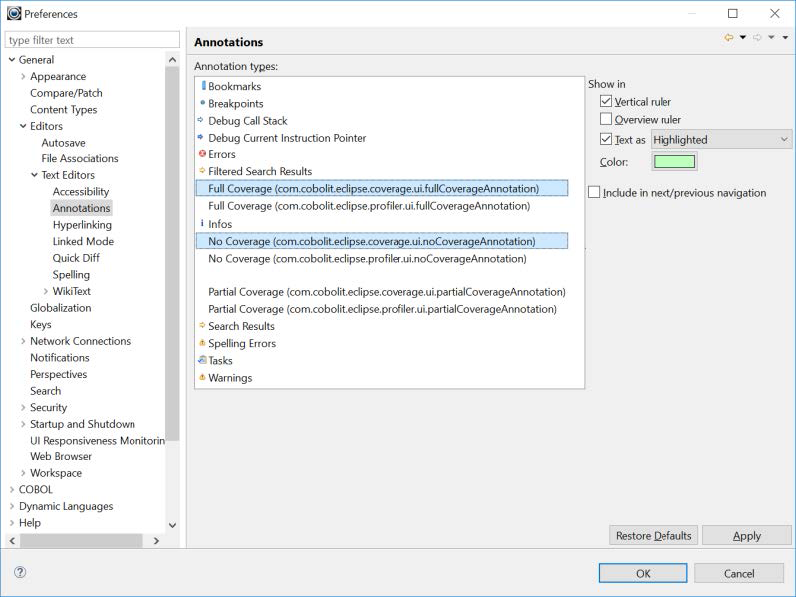796x597 pixels.
Task: Expand the Startup and Shutdown node
Action: (23, 424)
